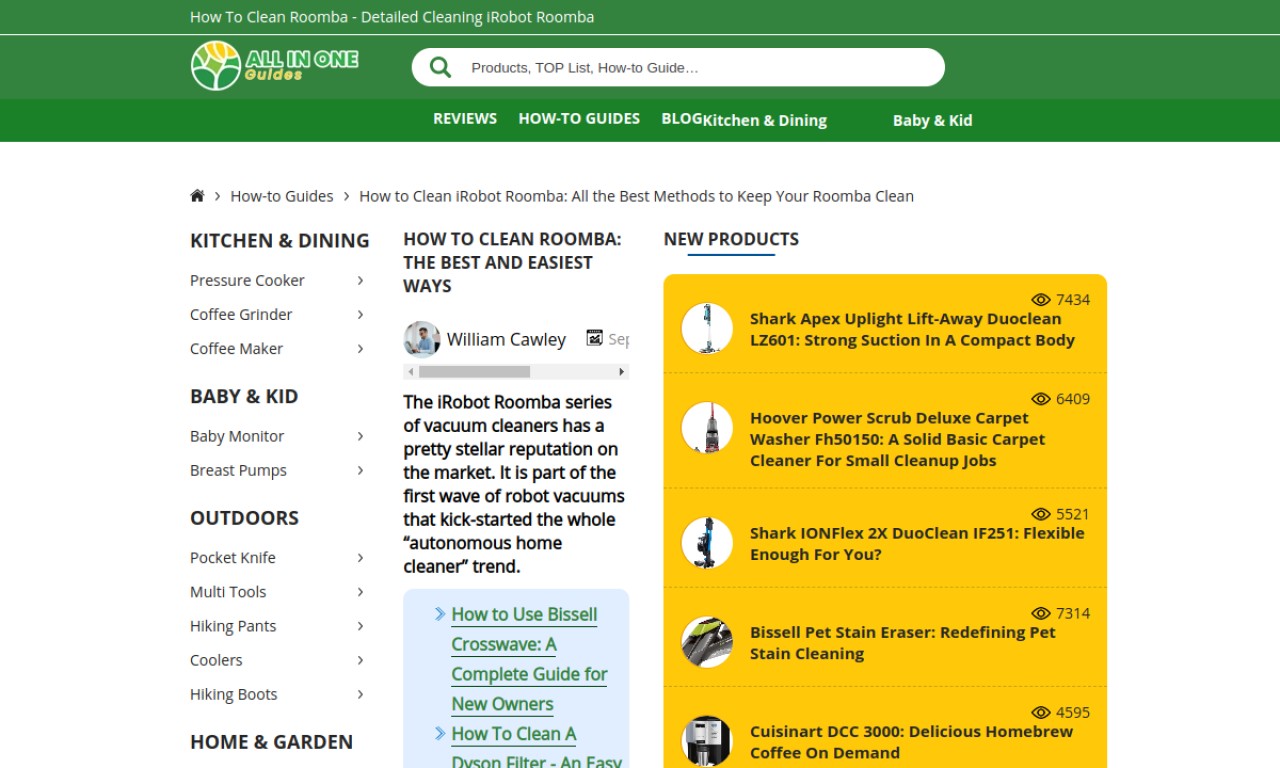Screen dimensions: 1280x768
Task: Click the BABY & KID sidebar heading
Action: coord(244,396)
